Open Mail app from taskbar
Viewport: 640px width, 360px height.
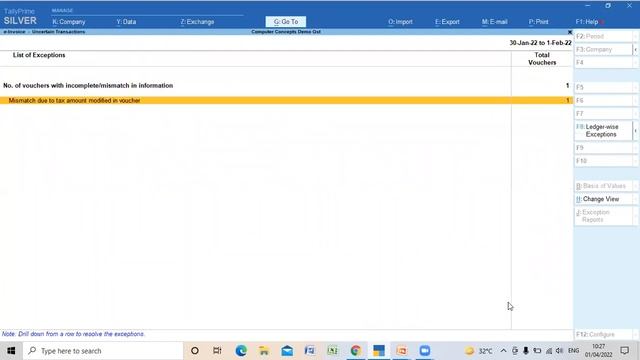(287, 351)
